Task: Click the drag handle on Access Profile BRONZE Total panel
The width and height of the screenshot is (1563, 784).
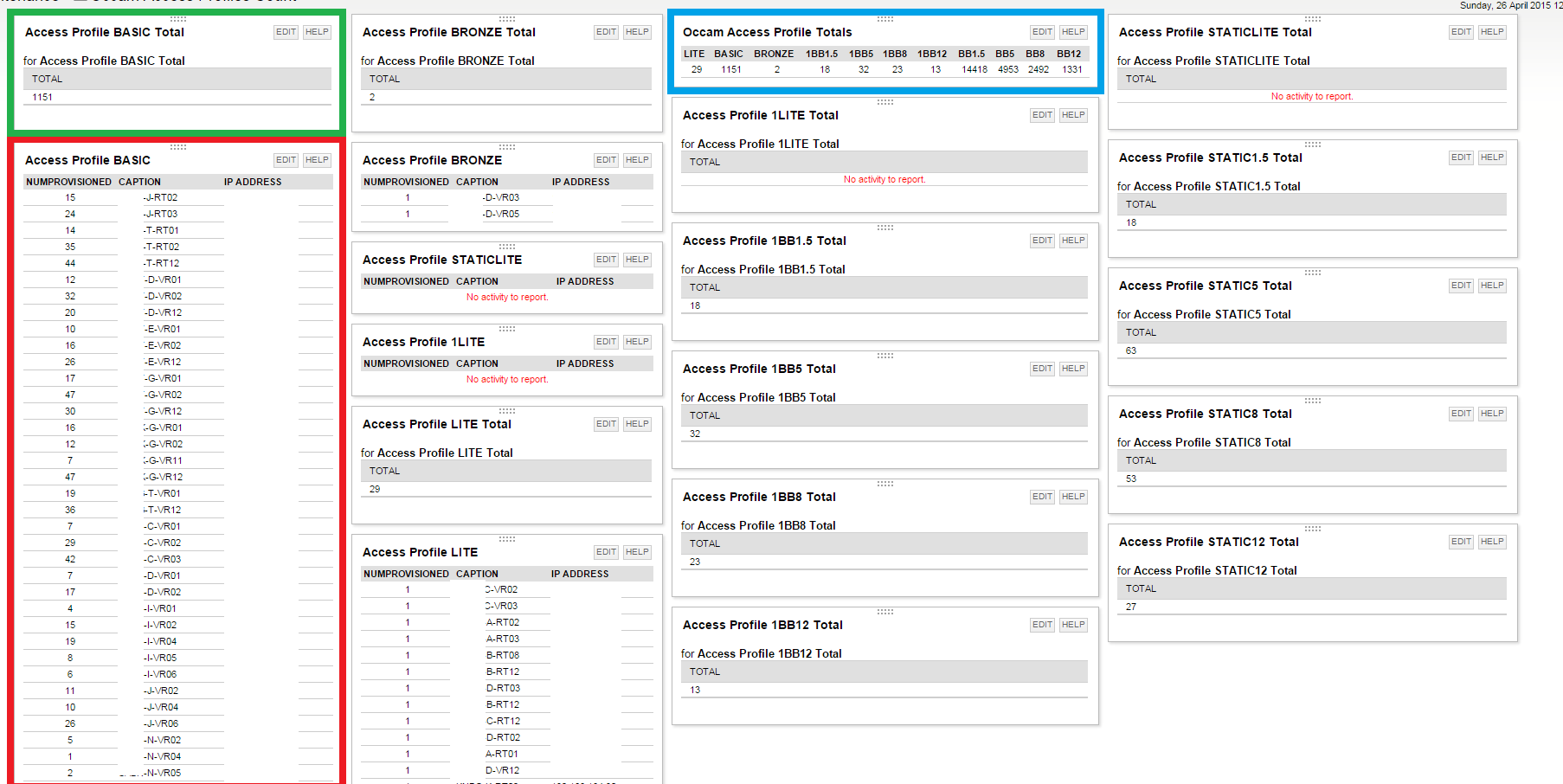Action: [507, 19]
